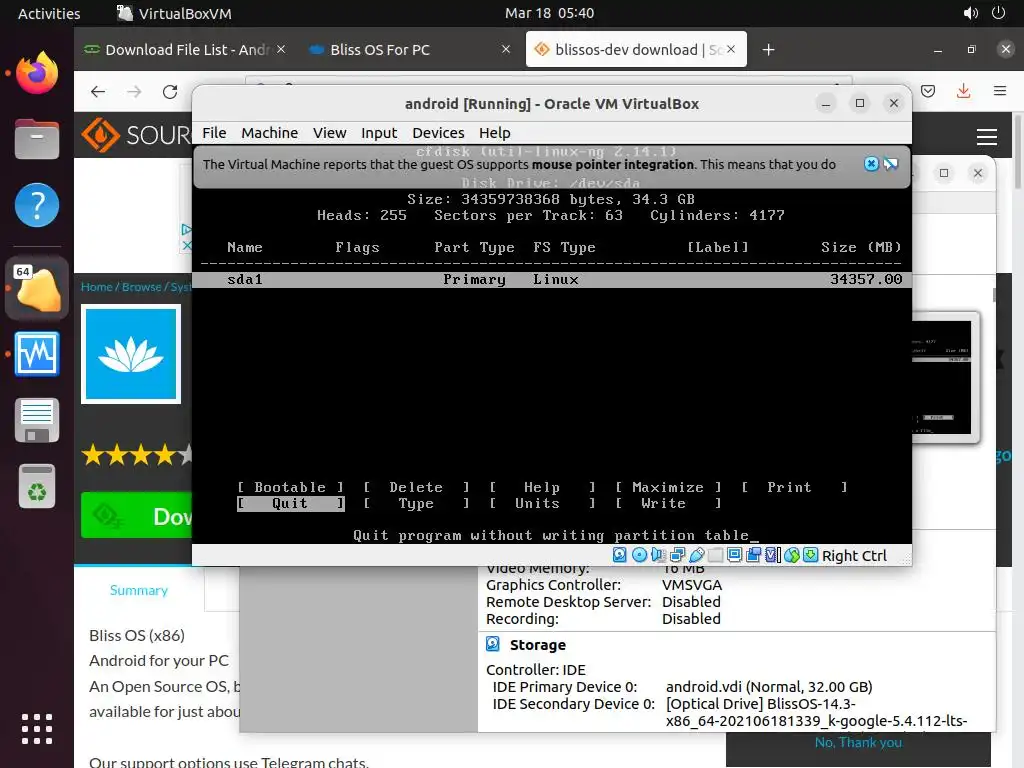Viewport: 1024px width, 768px height.
Task: Select the Bootable option in cfdisk
Action: pos(290,487)
